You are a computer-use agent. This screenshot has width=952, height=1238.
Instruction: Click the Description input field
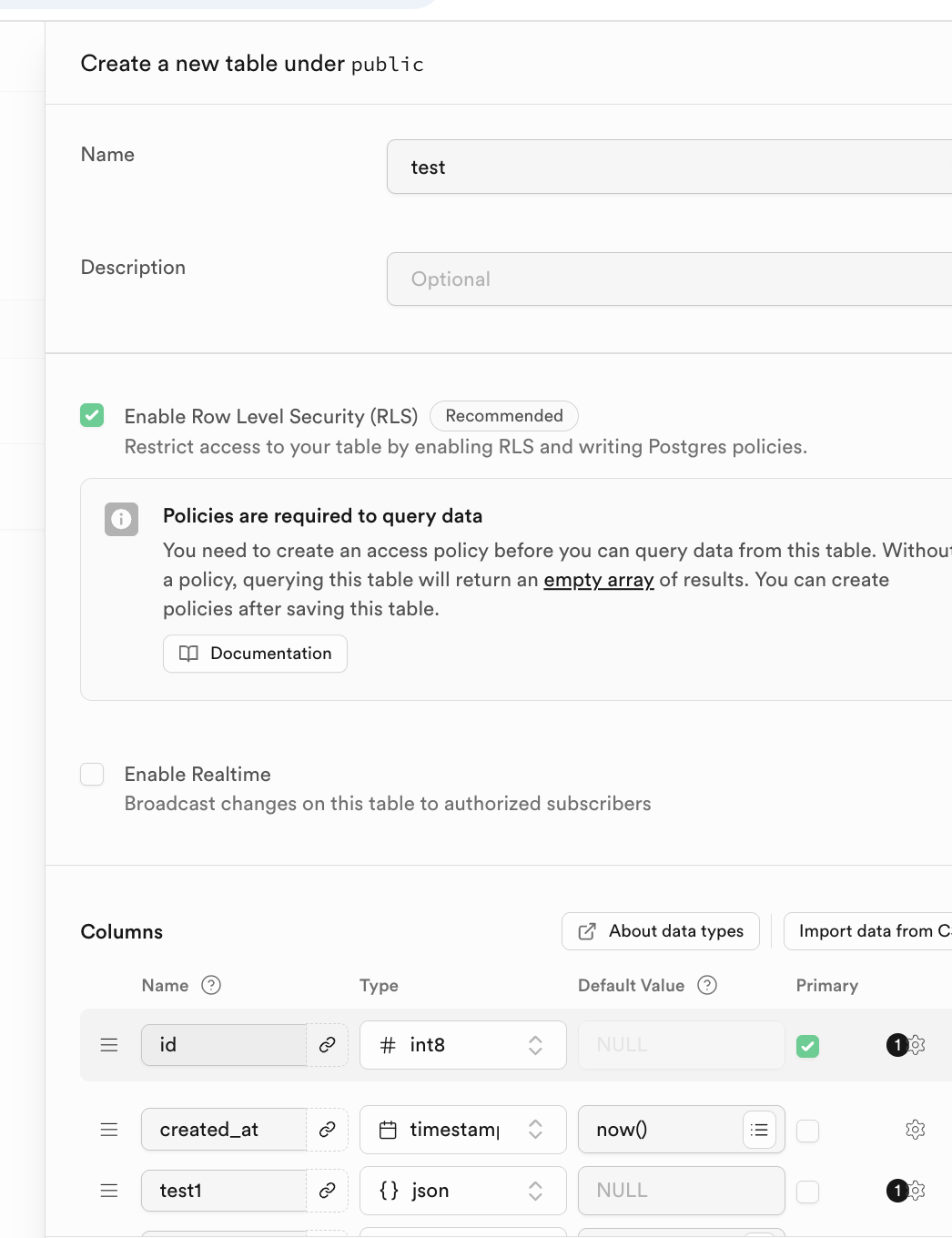coord(669,279)
